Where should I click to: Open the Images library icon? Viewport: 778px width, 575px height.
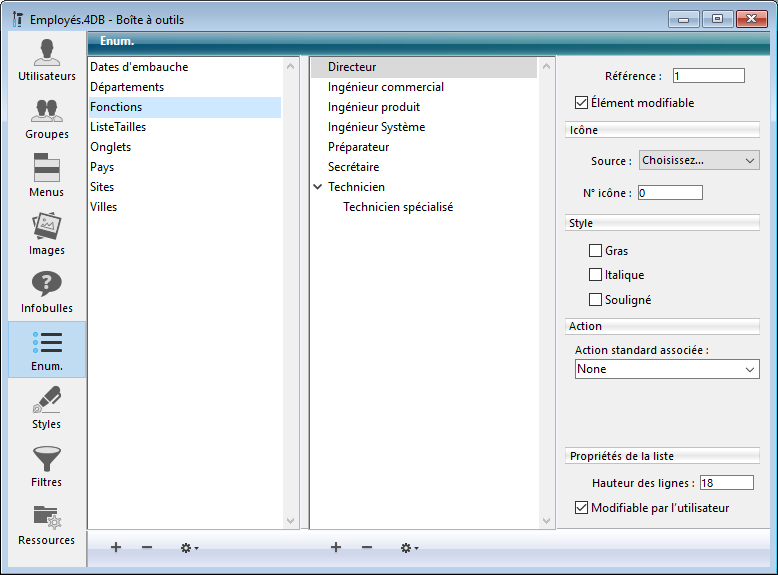coord(46,233)
